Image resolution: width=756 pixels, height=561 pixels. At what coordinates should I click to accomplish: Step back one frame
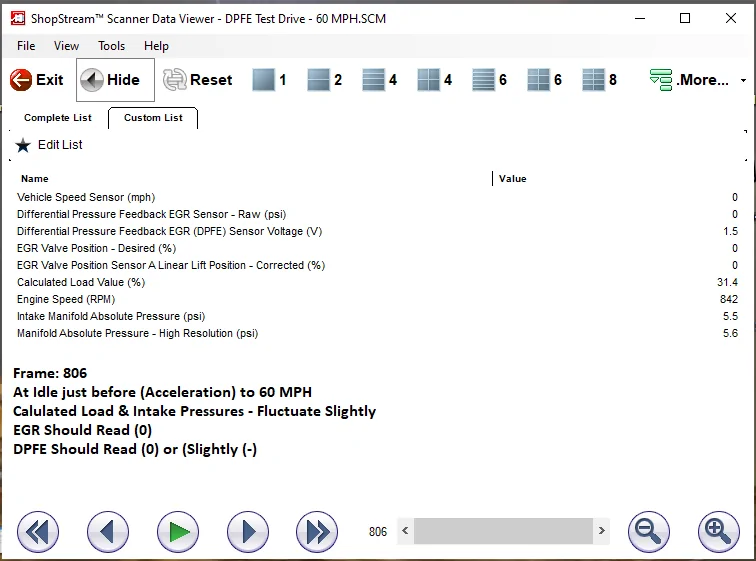click(108, 532)
